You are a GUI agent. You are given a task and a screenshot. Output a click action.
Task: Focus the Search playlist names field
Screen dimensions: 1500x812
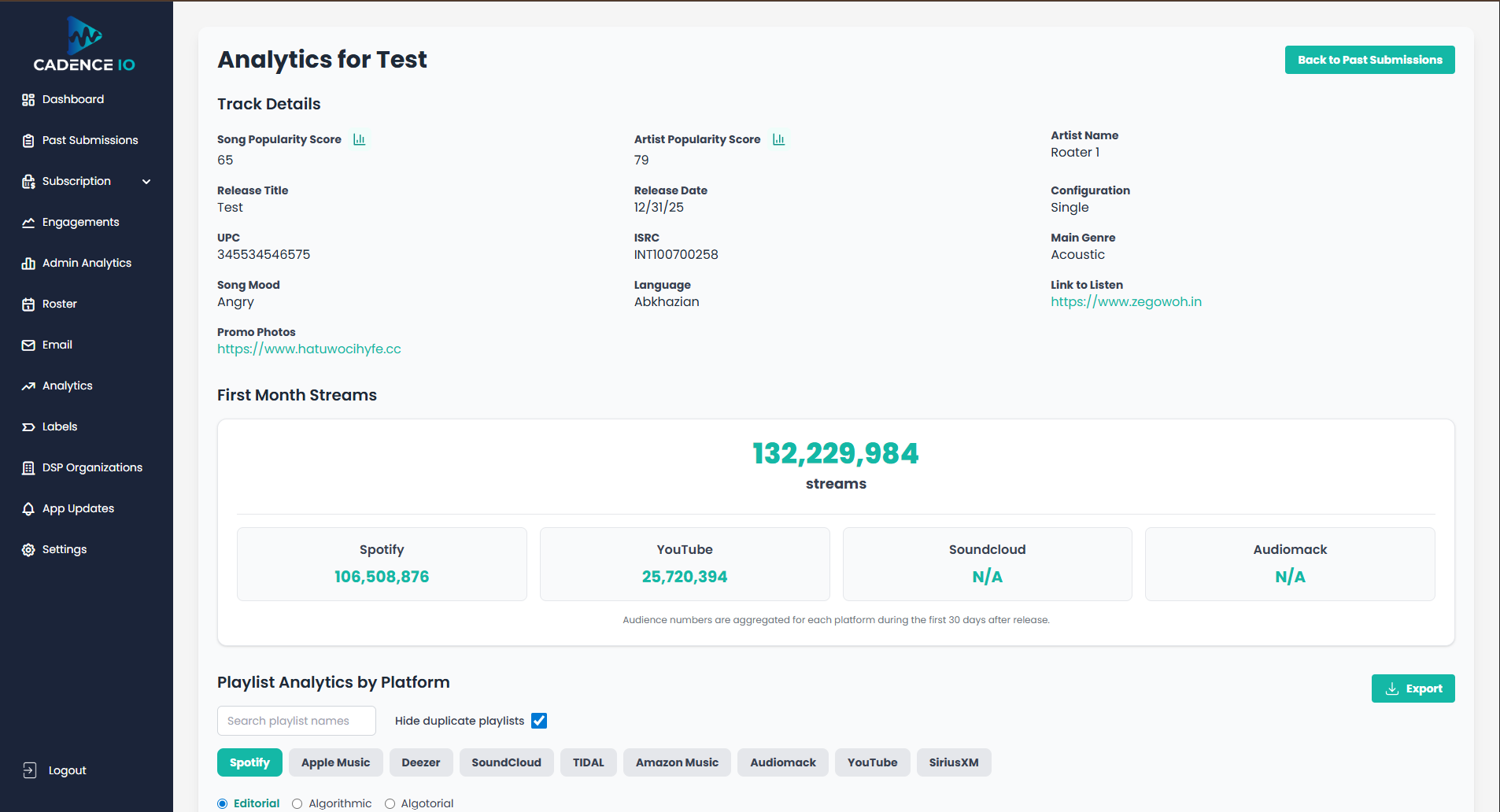pyautogui.click(x=297, y=721)
